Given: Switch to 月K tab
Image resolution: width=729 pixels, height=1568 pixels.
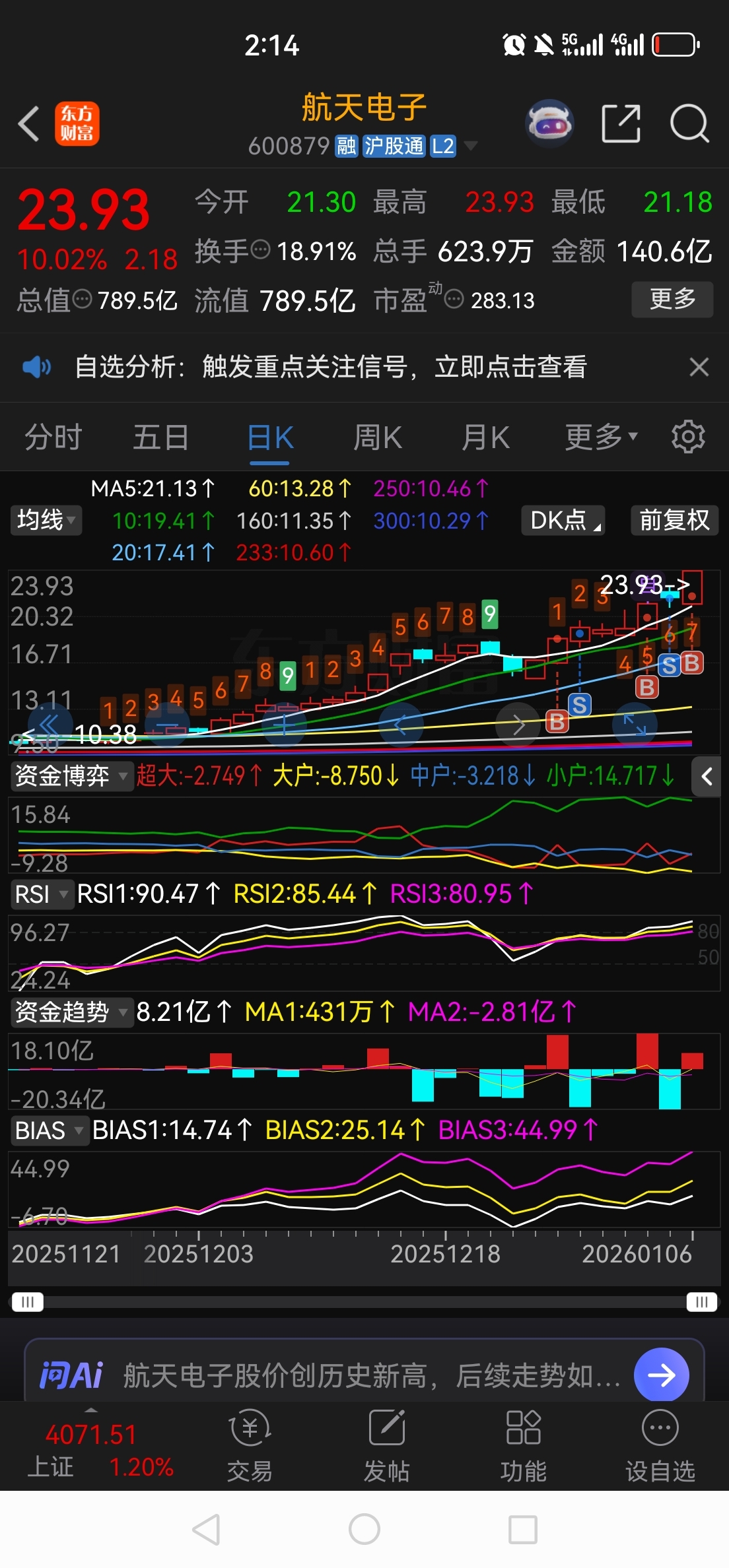Looking at the screenshot, I should pyautogui.click(x=486, y=437).
